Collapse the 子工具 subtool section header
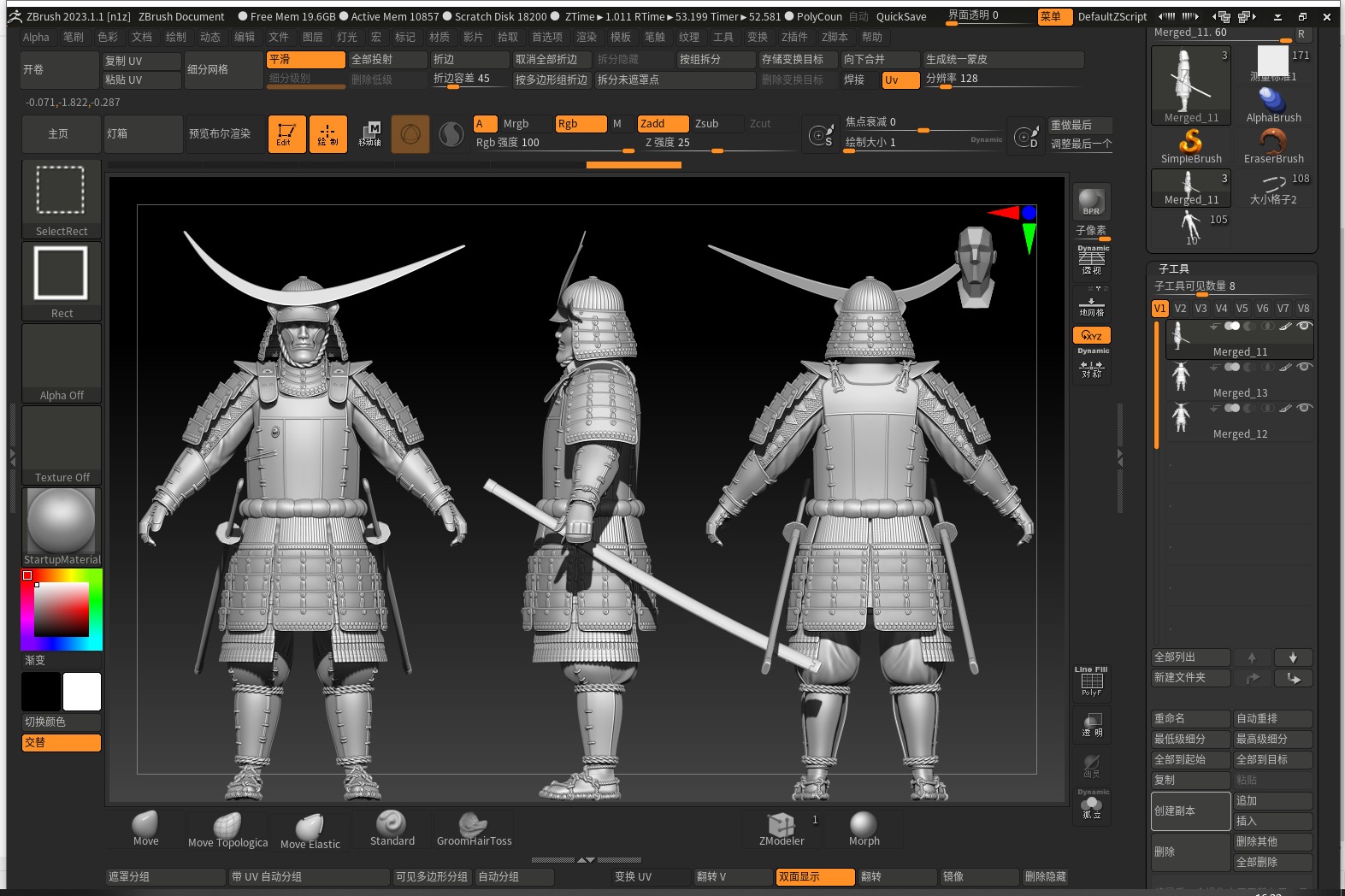Image resolution: width=1345 pixels, height=896 pixels. tap(1173, 268)
